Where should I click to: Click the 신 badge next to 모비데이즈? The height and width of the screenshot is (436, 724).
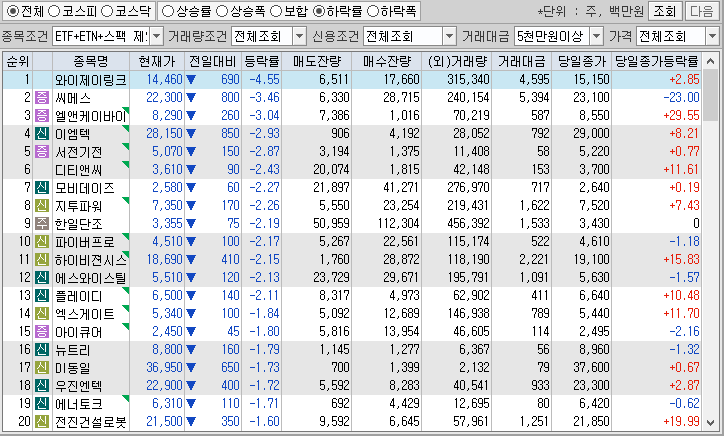point(42,188)
